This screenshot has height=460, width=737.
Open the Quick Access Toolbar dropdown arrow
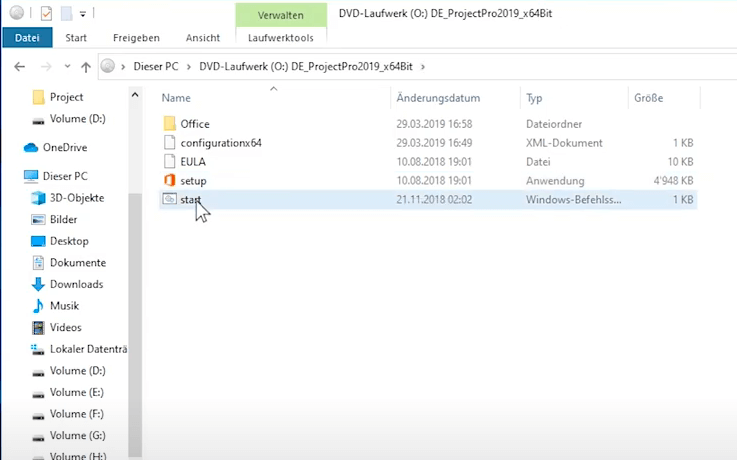pos(82,14)
